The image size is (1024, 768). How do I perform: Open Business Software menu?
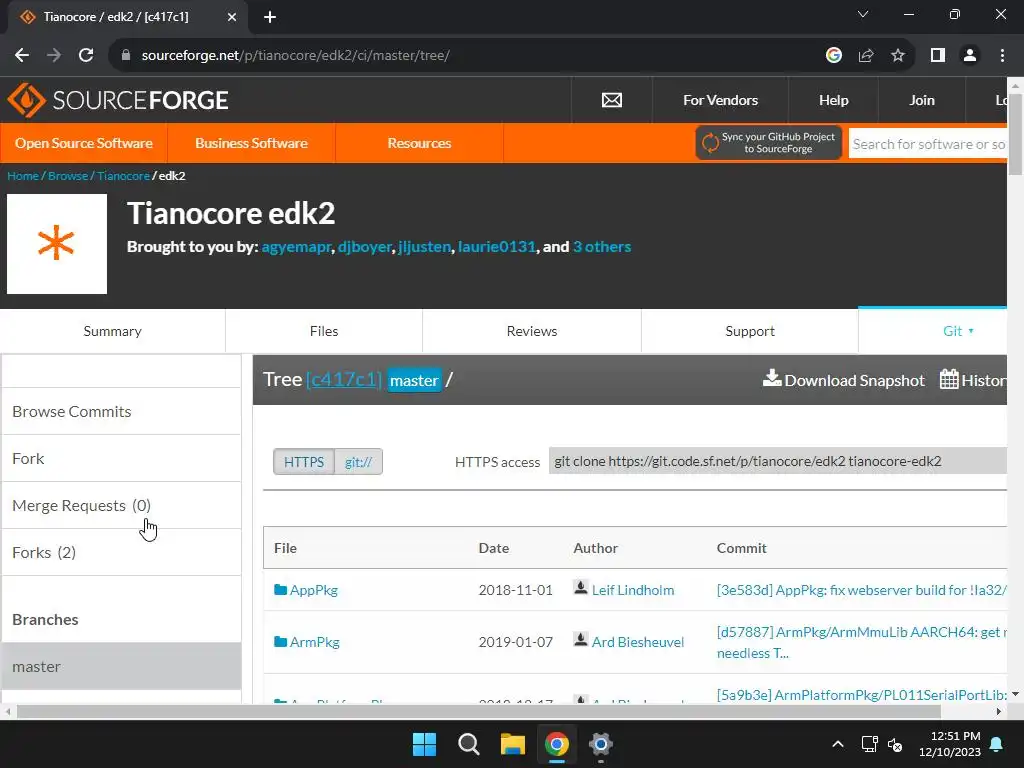[251, 143]
